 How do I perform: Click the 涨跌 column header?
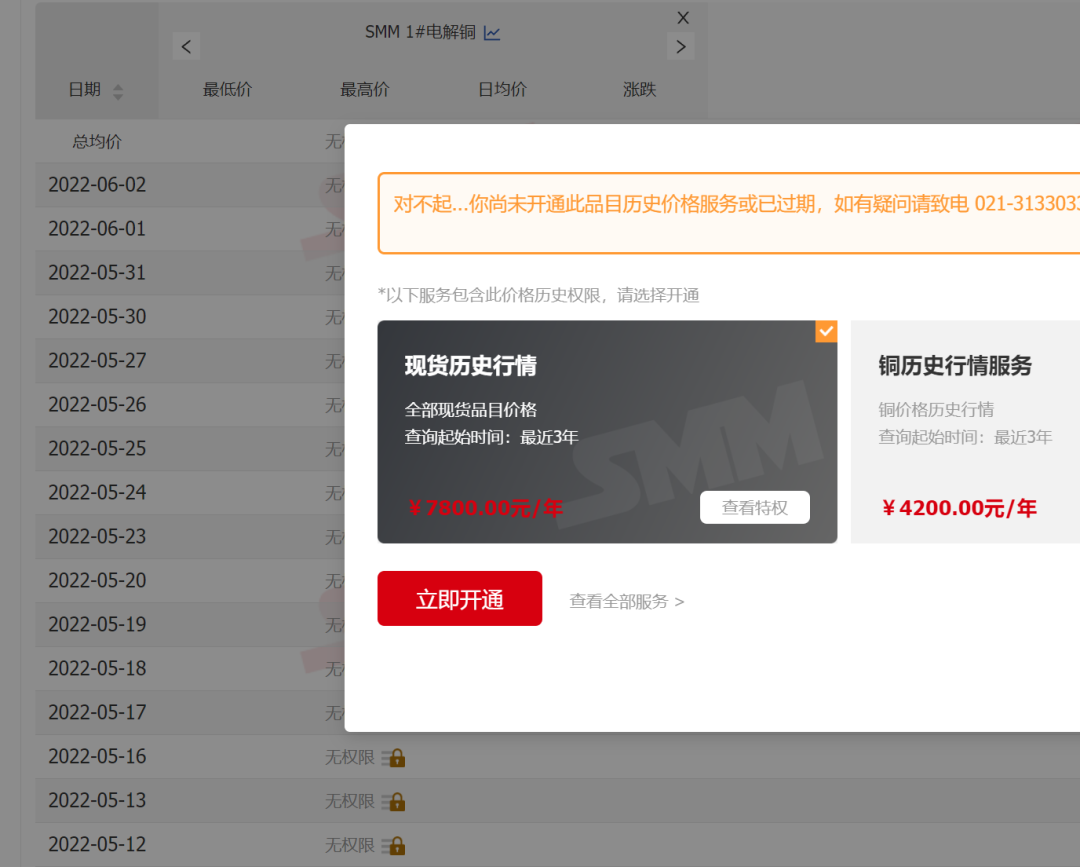click(640, 90)
